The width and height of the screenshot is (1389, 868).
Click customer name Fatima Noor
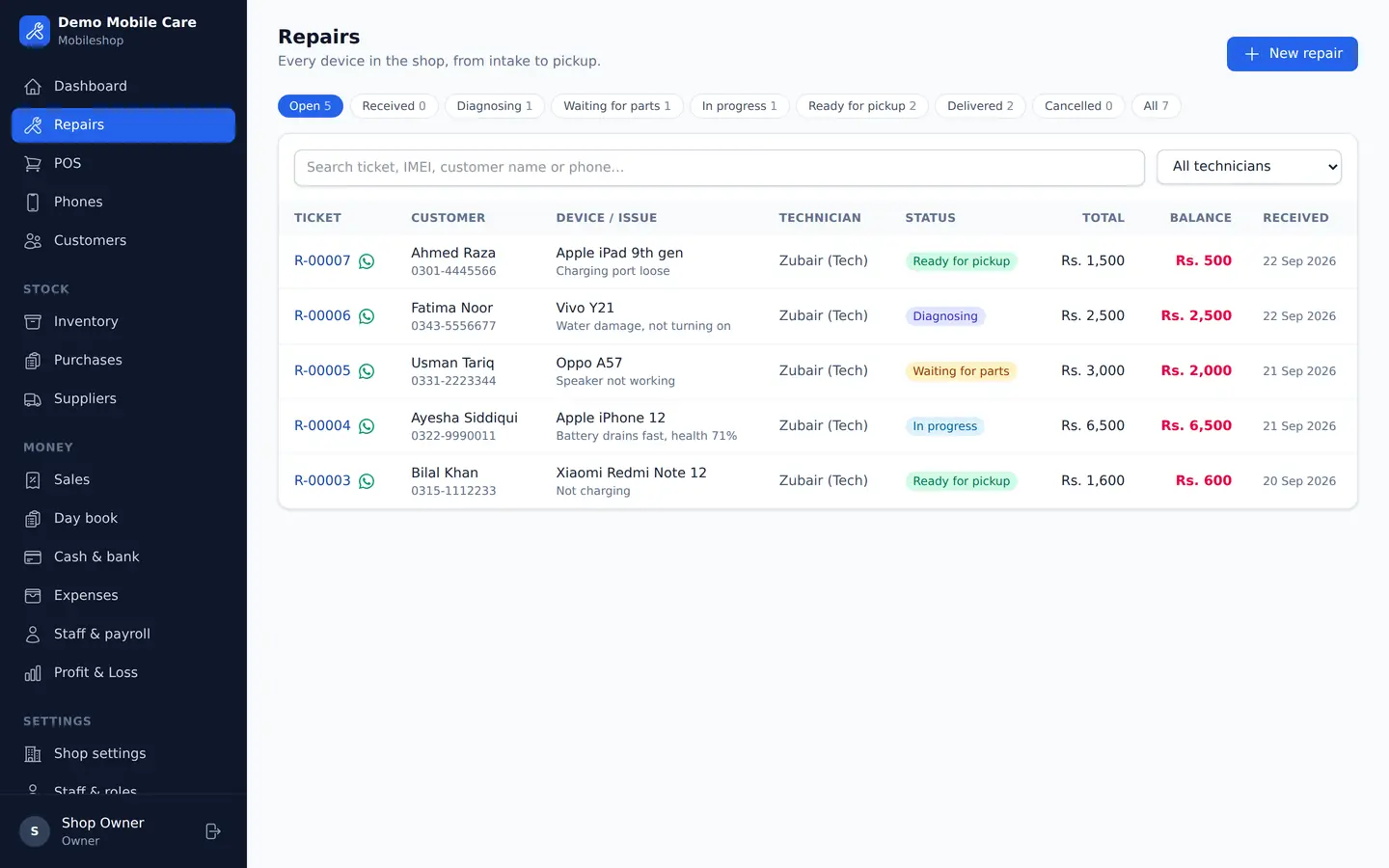pyautogui.click(x=451, y=308)
